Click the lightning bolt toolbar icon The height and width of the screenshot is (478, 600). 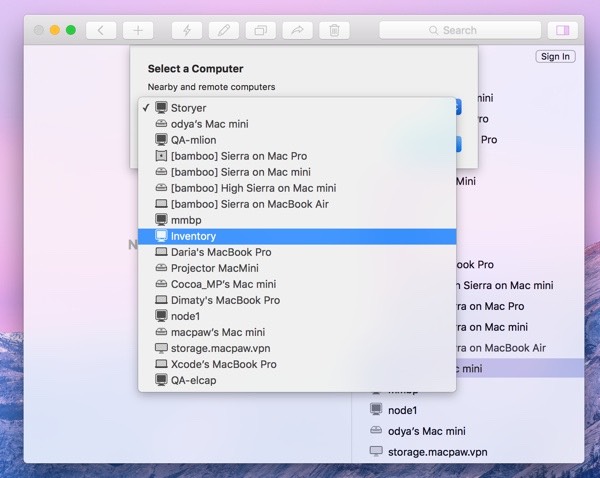[x=187, y=30]
